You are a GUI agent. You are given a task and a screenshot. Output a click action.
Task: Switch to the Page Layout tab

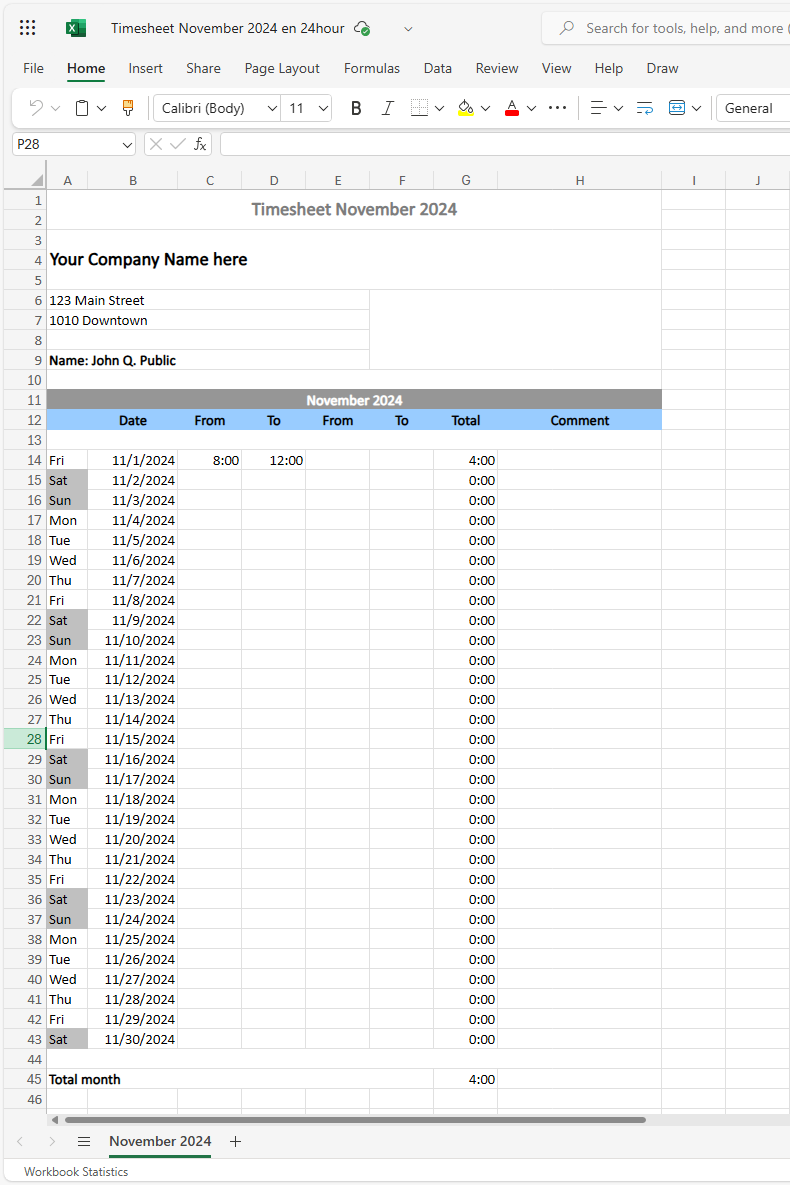[282, 68]
